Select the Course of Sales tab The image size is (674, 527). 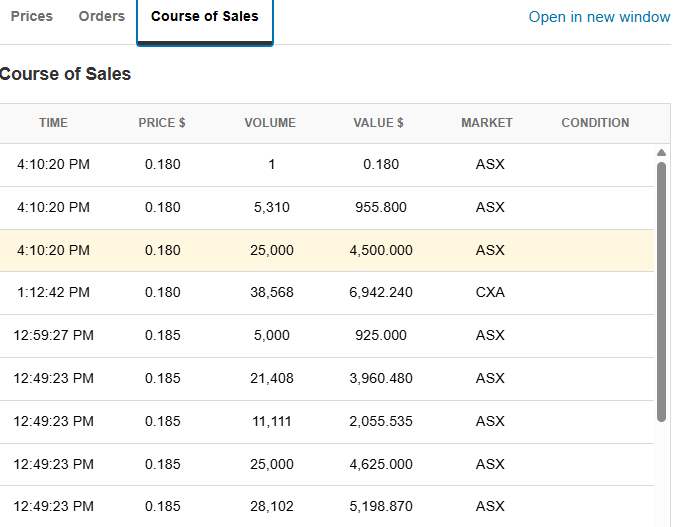204,17
